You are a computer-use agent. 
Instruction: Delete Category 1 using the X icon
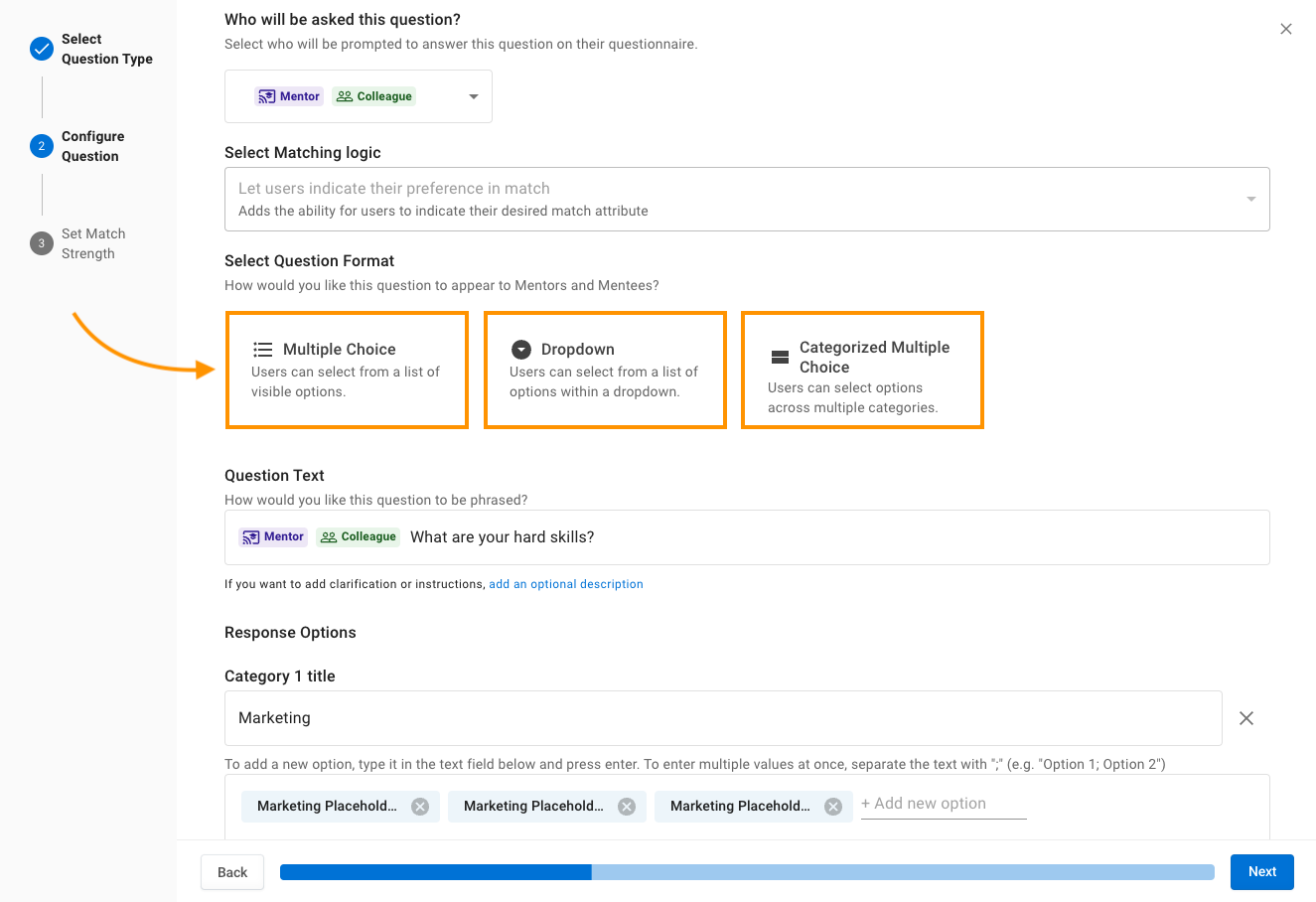point(1246,718)
